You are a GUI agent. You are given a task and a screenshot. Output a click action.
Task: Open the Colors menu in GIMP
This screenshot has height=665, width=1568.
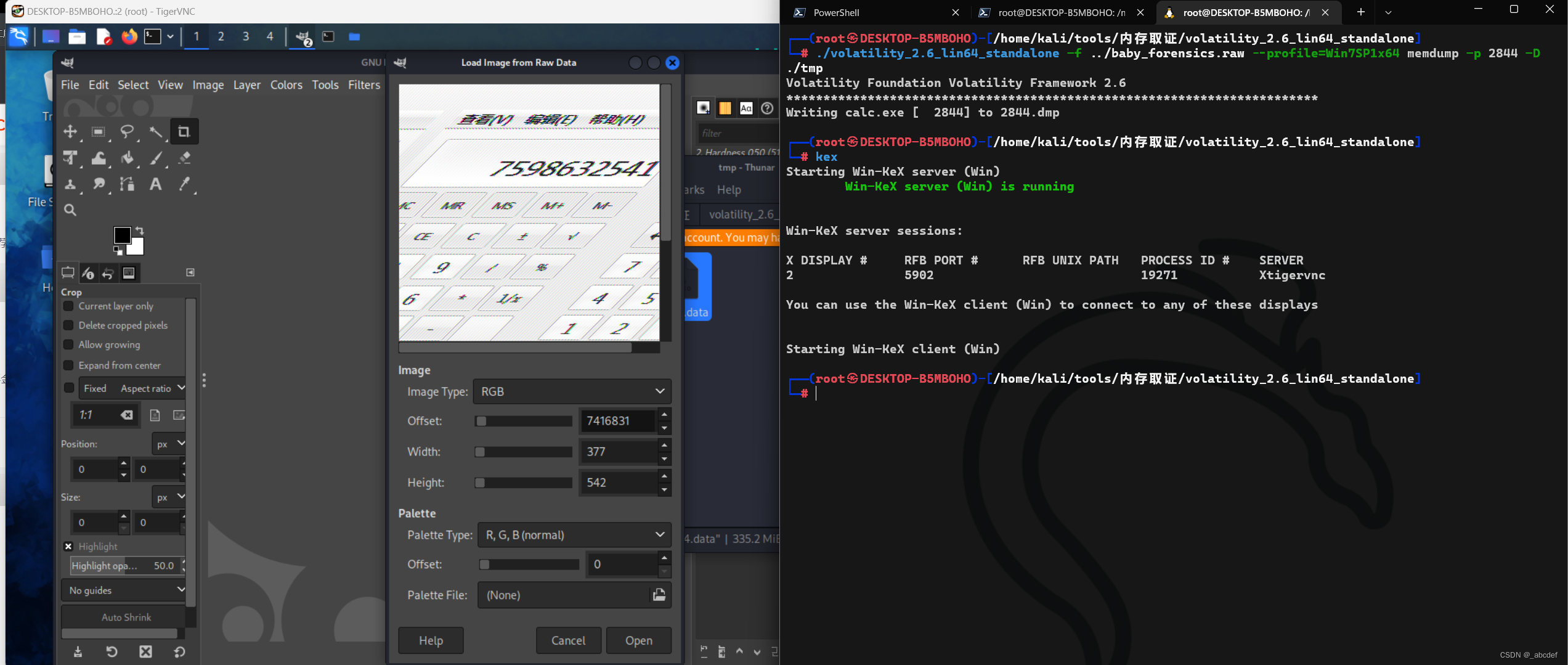pyautogui.click(x=286, y=85)
